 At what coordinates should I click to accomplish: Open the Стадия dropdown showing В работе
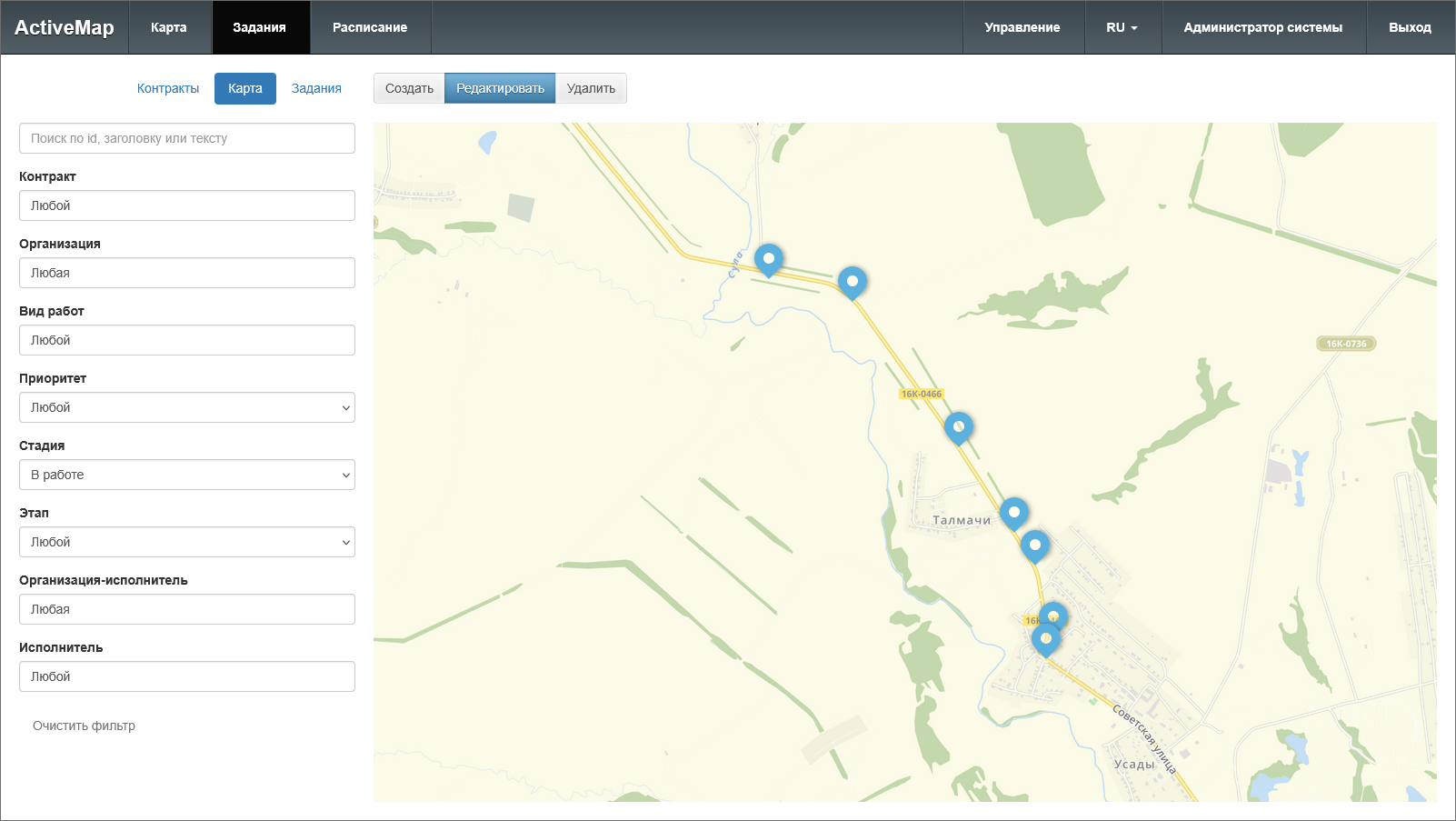point(186,475)
